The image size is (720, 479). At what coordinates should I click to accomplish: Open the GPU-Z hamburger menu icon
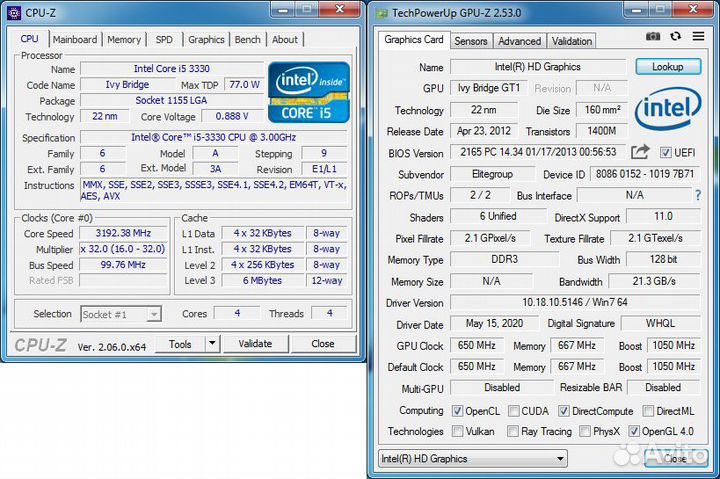tap(698, 36)
